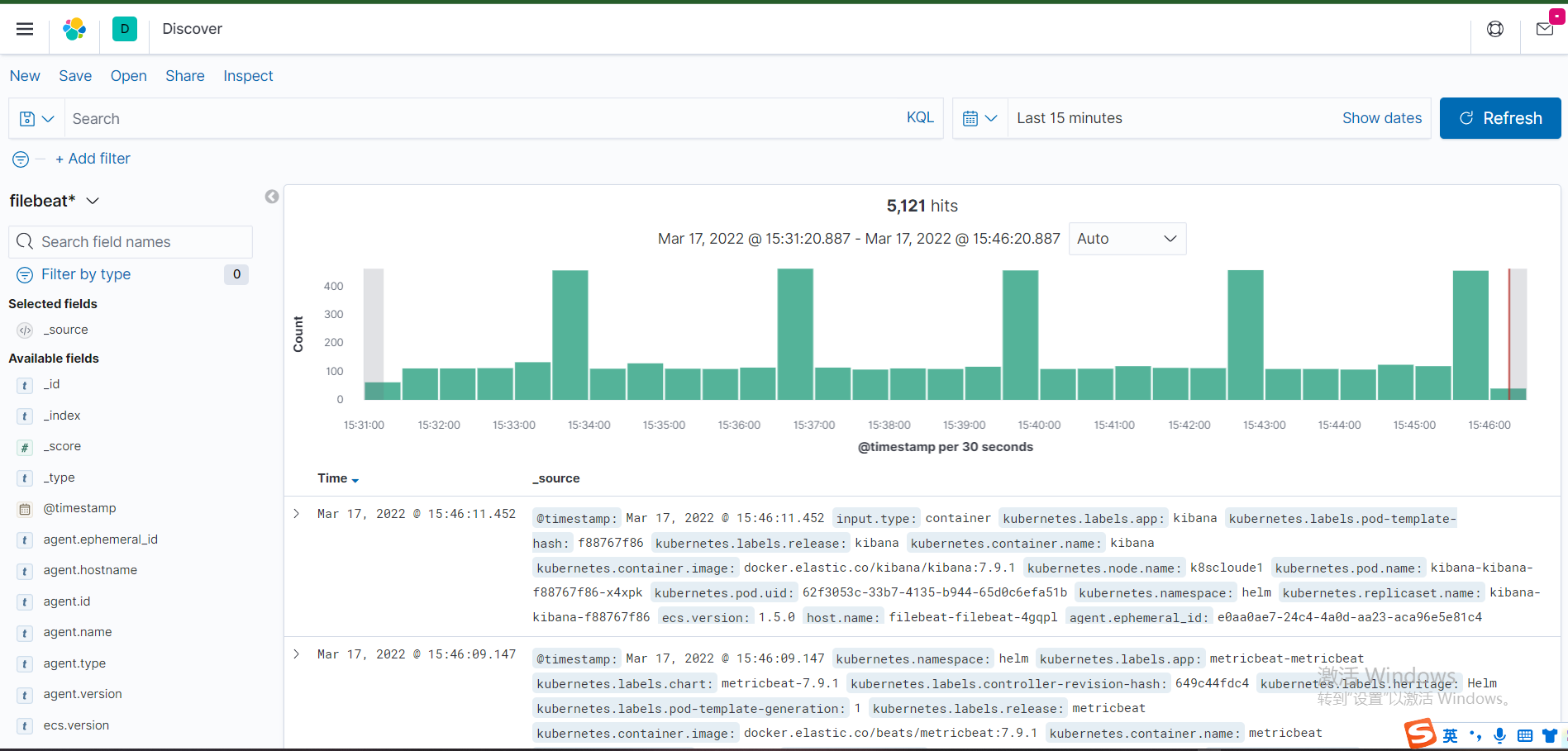Open the hamburger navigation menu
The image size is (1568, 751).
(x=25, y=29)
